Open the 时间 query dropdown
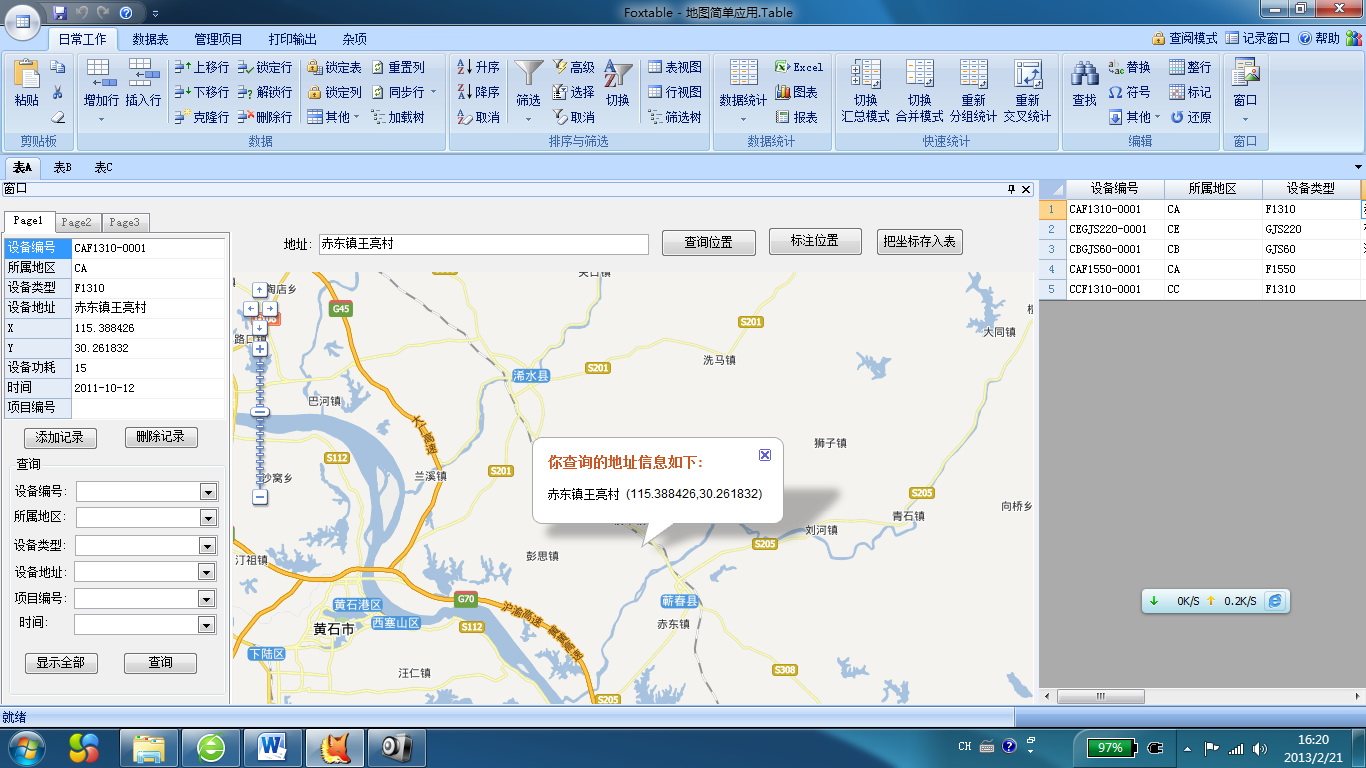 207,625
